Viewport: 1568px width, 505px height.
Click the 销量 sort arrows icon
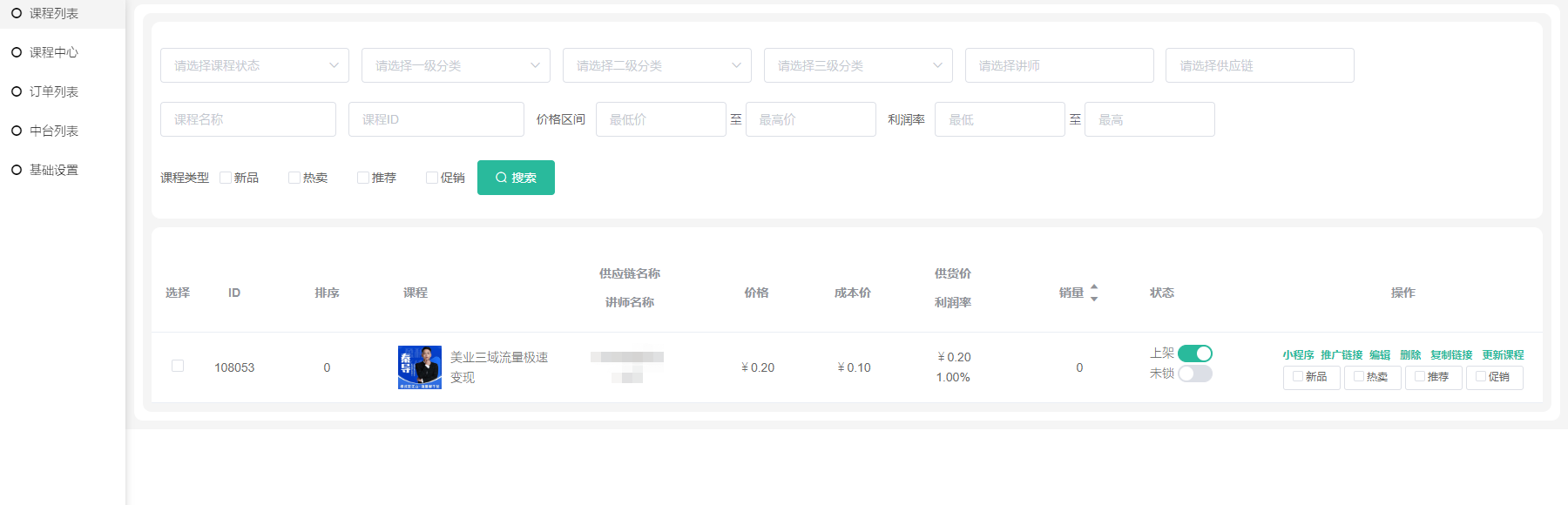pyautogui.click(x=1094, y=293)
